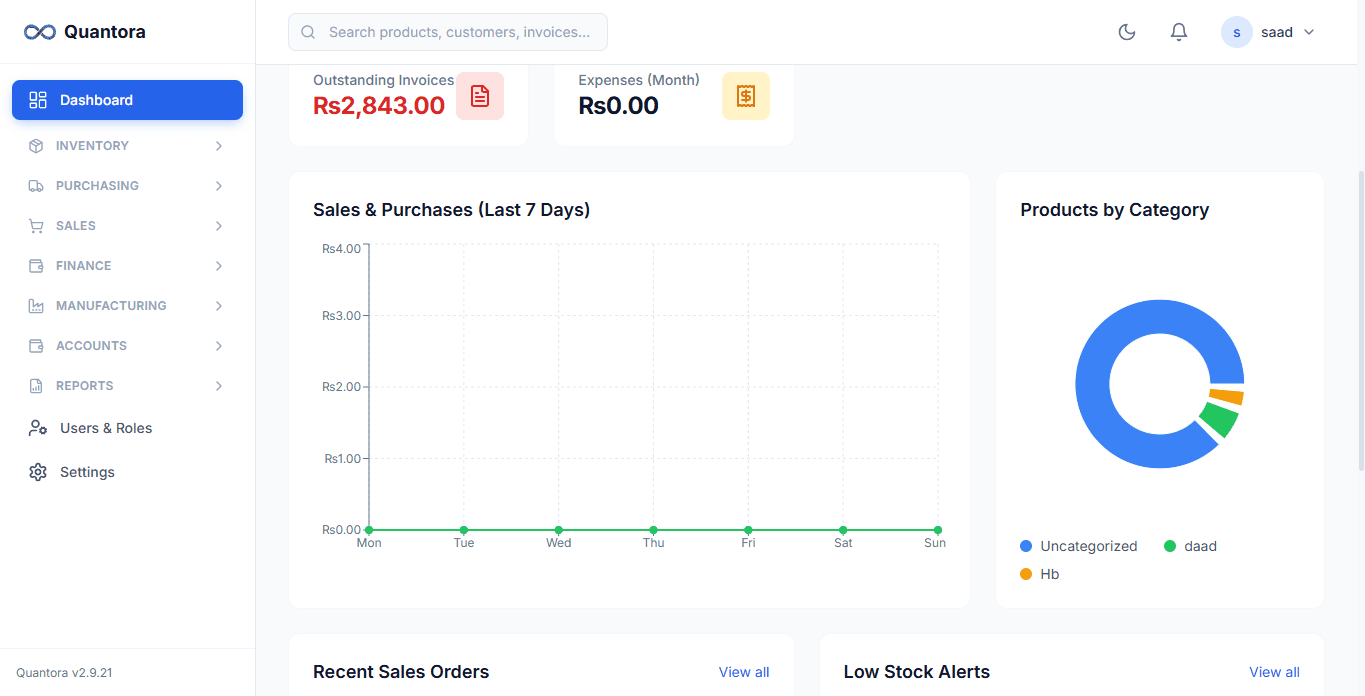The height and width of the screenshot is (696, 1365).
Task: Click the saad user avatar
Action: (1237, 32)
